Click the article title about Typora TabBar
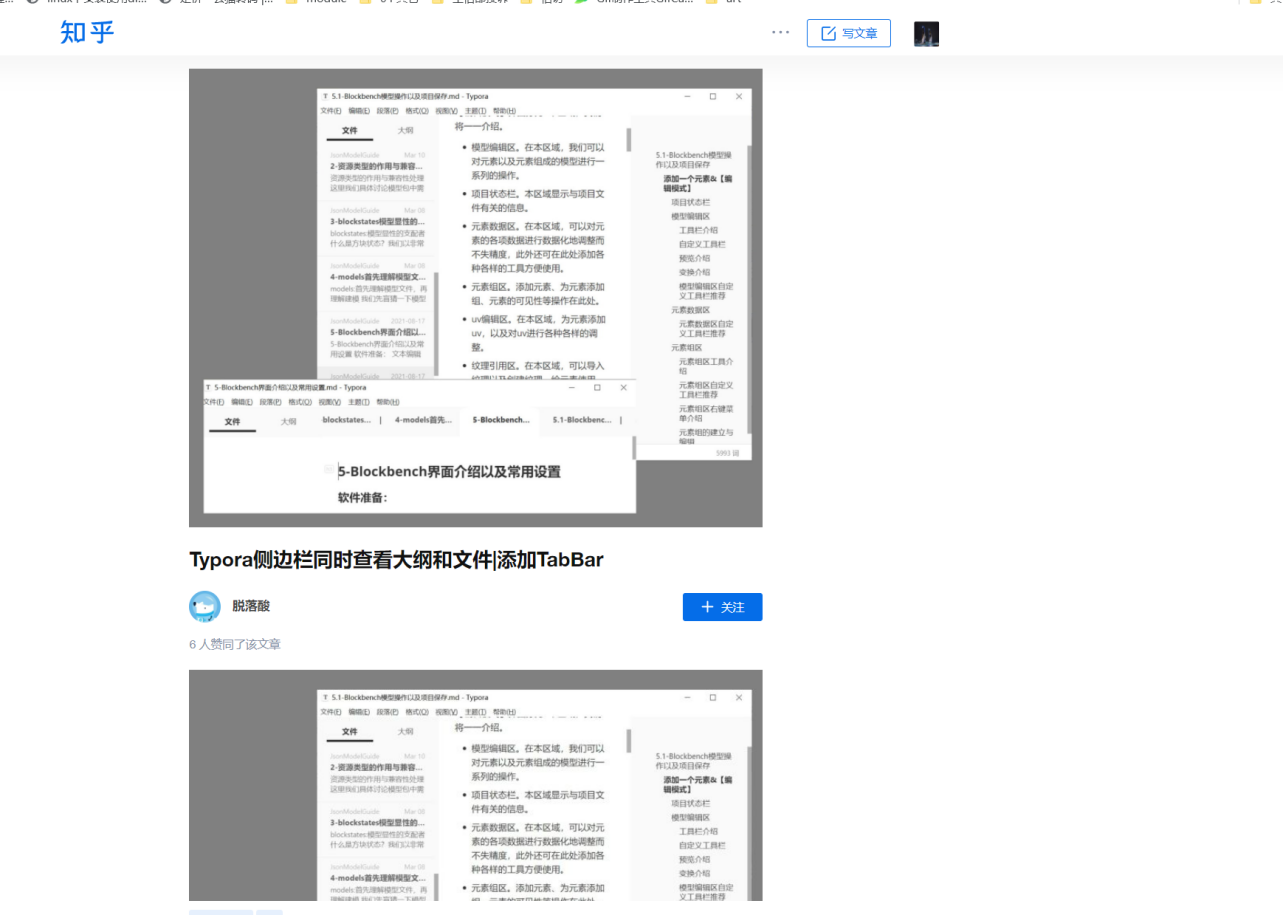Image resolution: width=1283 pixels, height=915 pixels. tap(396, 560)
